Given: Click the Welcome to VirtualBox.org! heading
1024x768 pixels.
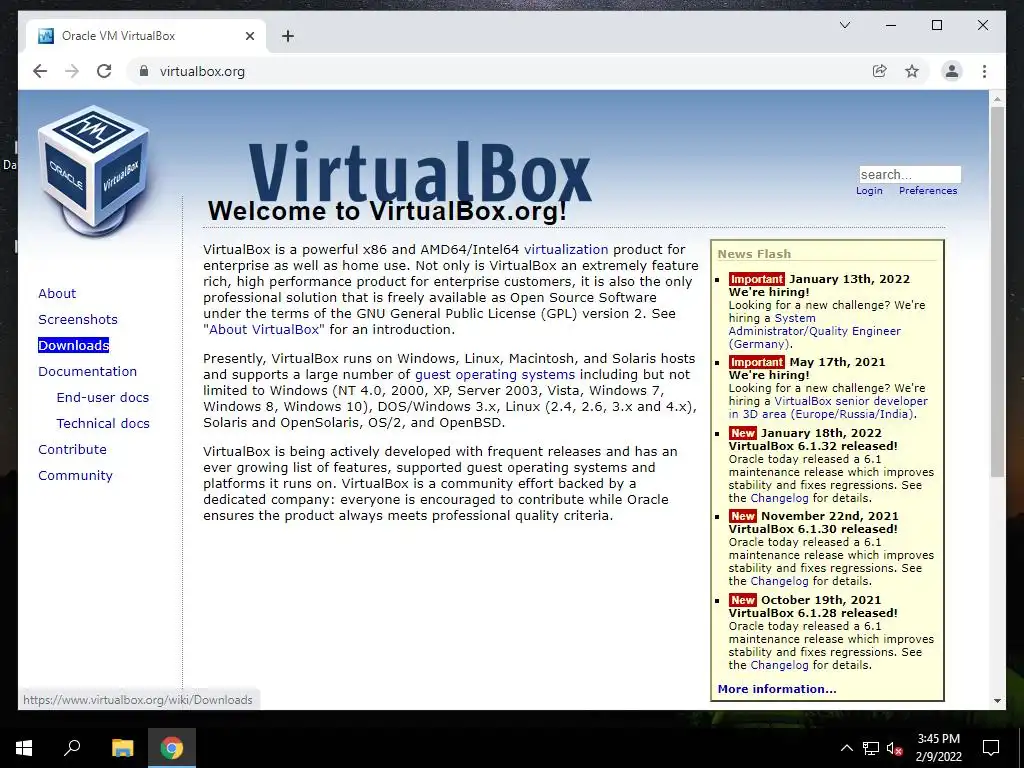Looking at the screenshot, I should pyautogui.click(x=387, y=211).
